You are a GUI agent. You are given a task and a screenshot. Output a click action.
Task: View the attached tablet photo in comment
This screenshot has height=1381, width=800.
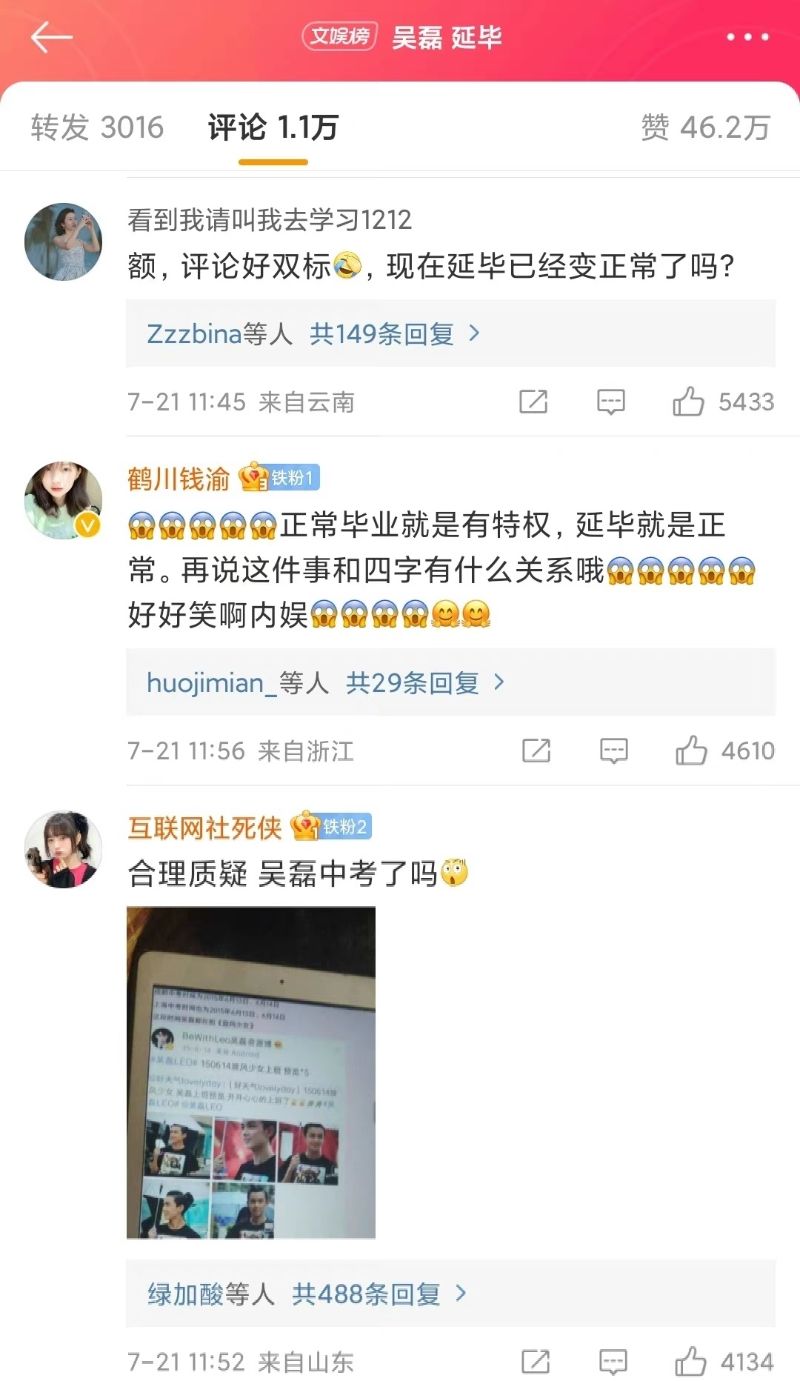pos(251,1072)
